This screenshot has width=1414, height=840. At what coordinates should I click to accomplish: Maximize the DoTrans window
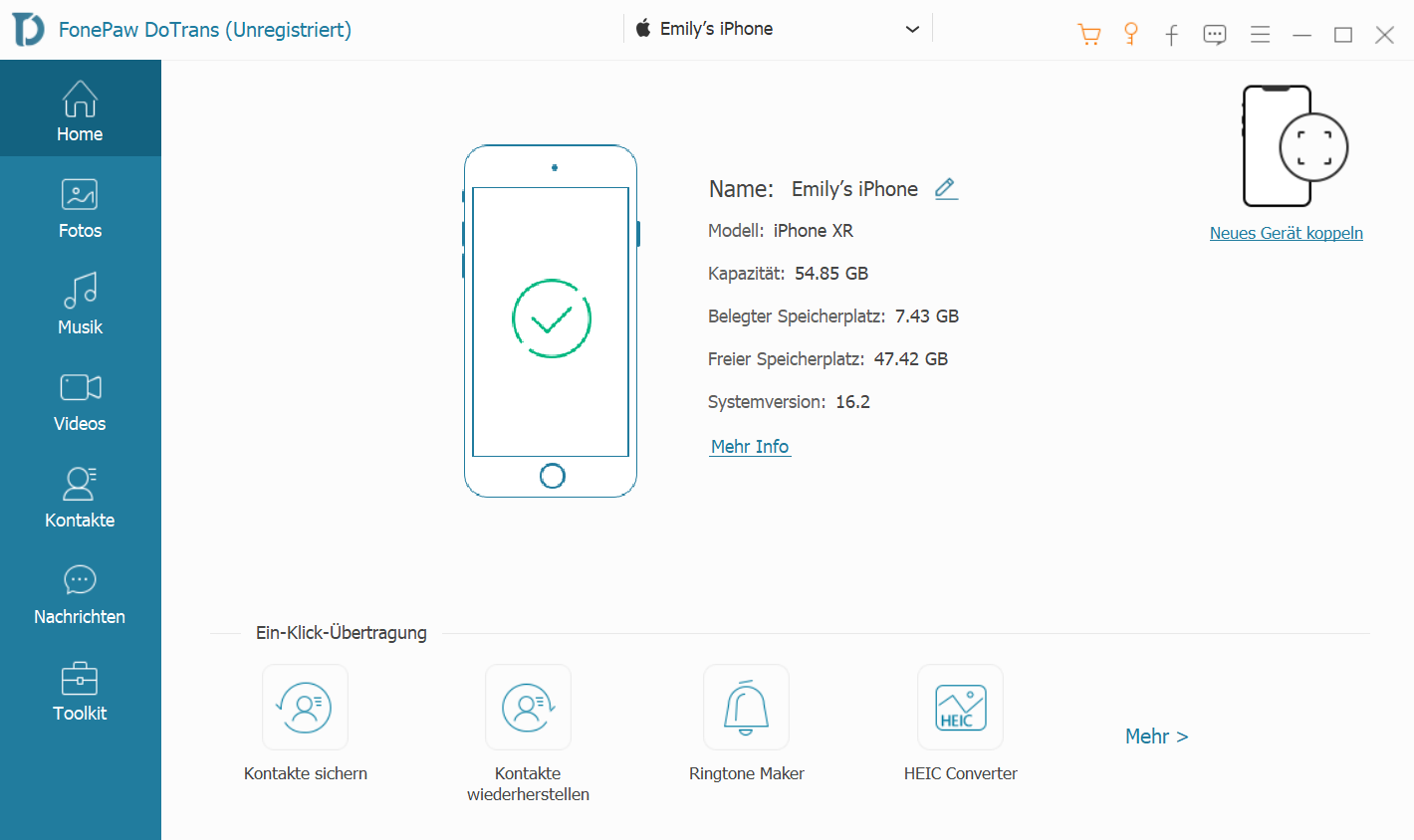coord(1343,35)
